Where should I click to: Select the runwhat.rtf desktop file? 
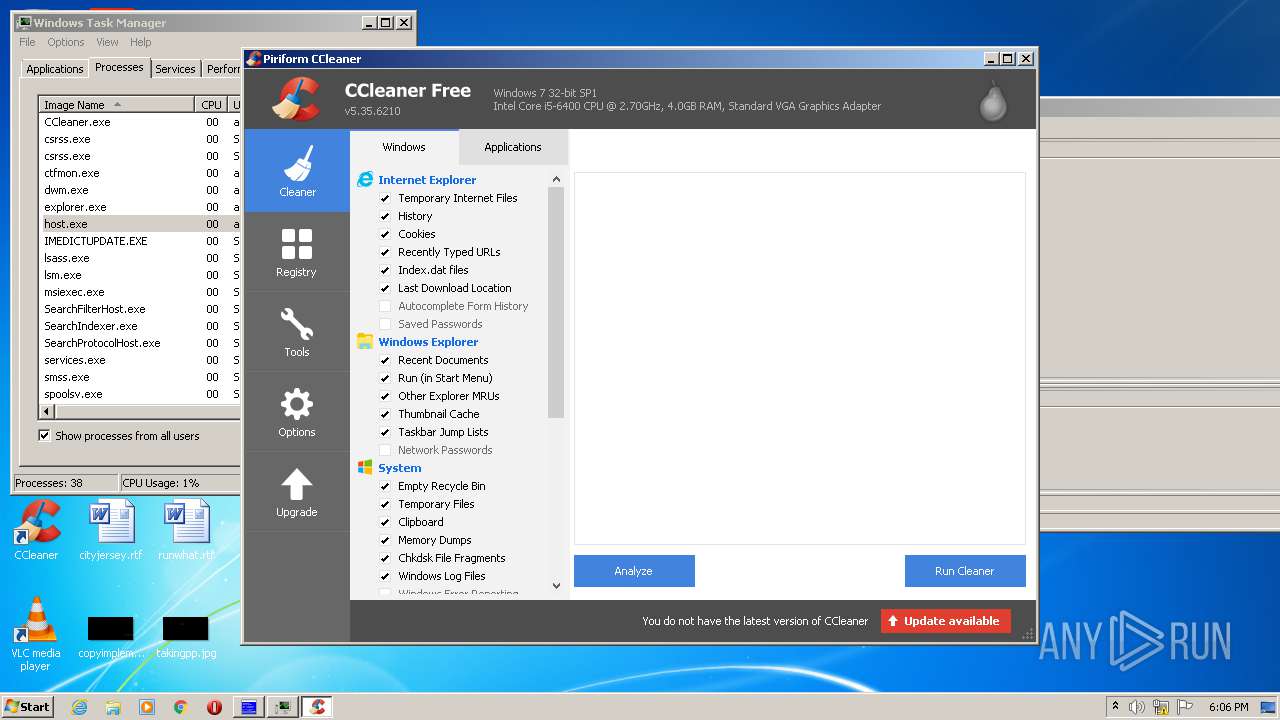186,530
